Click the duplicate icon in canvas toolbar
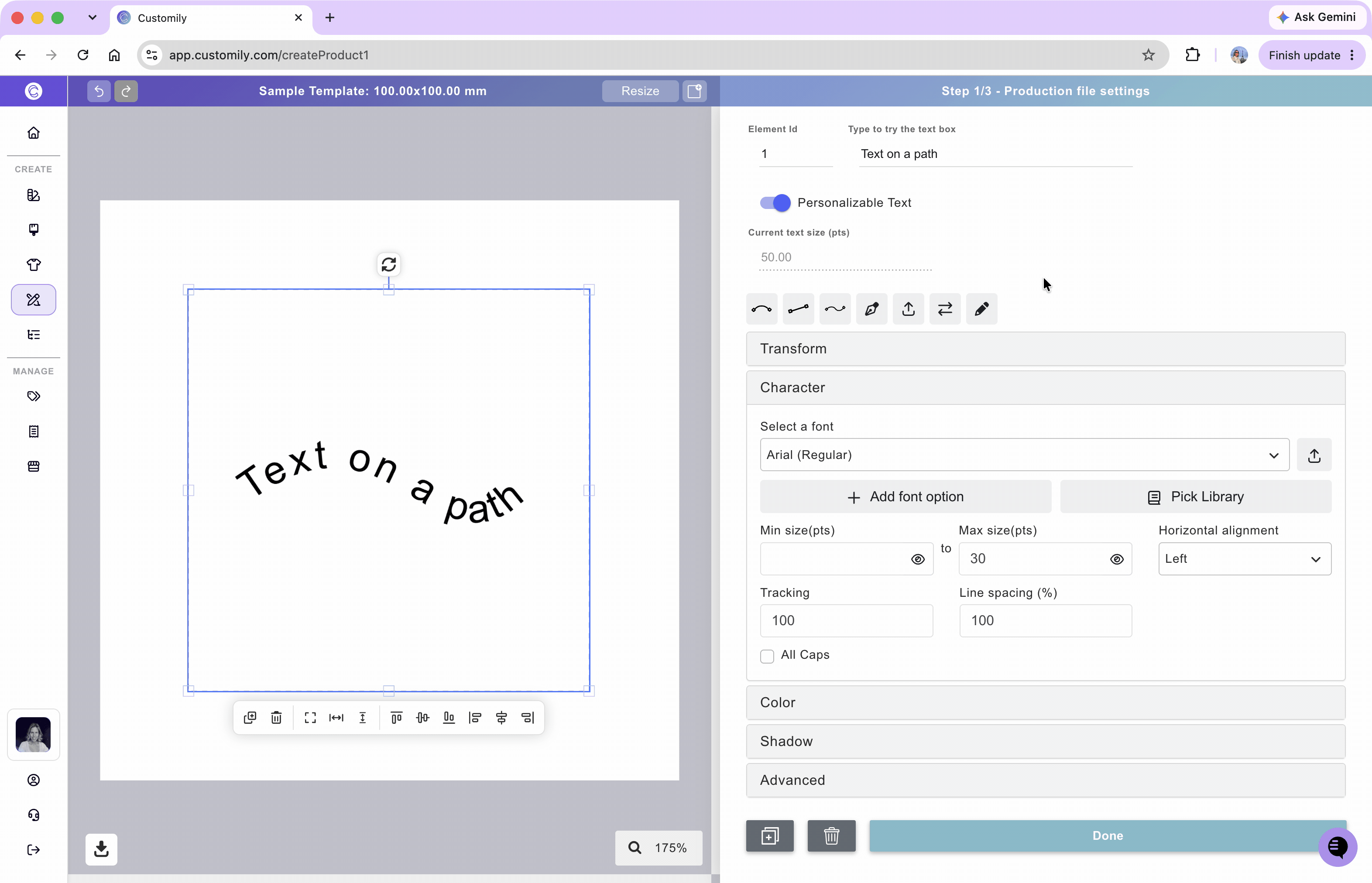1372x883 pixels. (250, 717)
